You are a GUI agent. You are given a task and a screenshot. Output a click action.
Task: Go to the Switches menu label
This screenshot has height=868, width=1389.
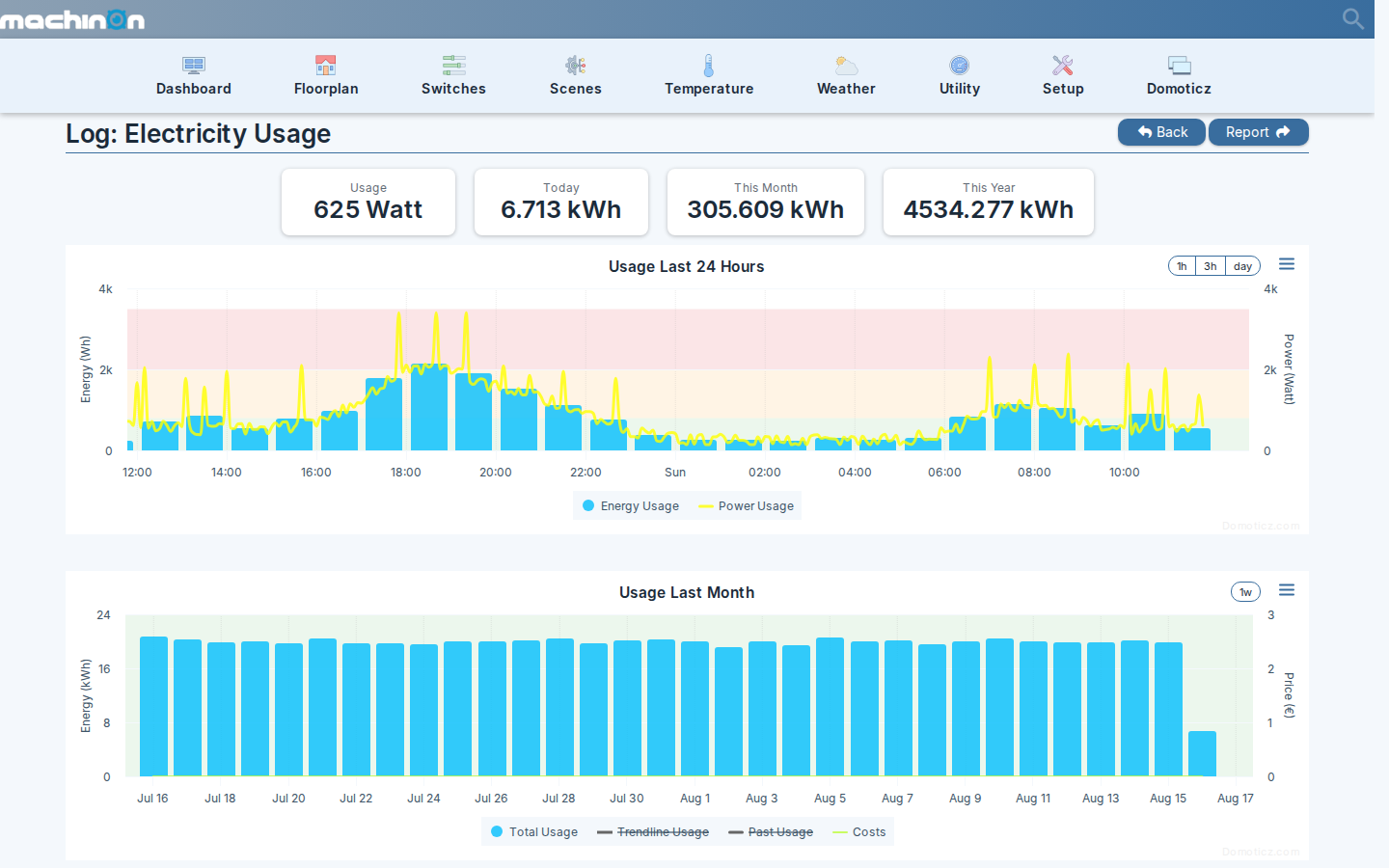[454, 89]
